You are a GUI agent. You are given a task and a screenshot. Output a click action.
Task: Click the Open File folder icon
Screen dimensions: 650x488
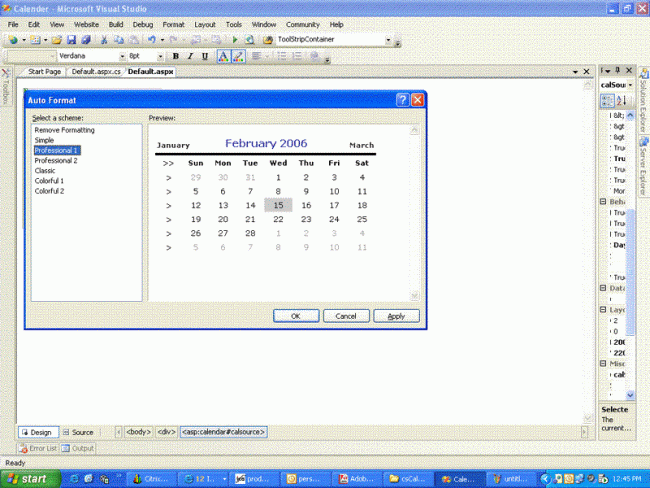(x=57, y=40)
